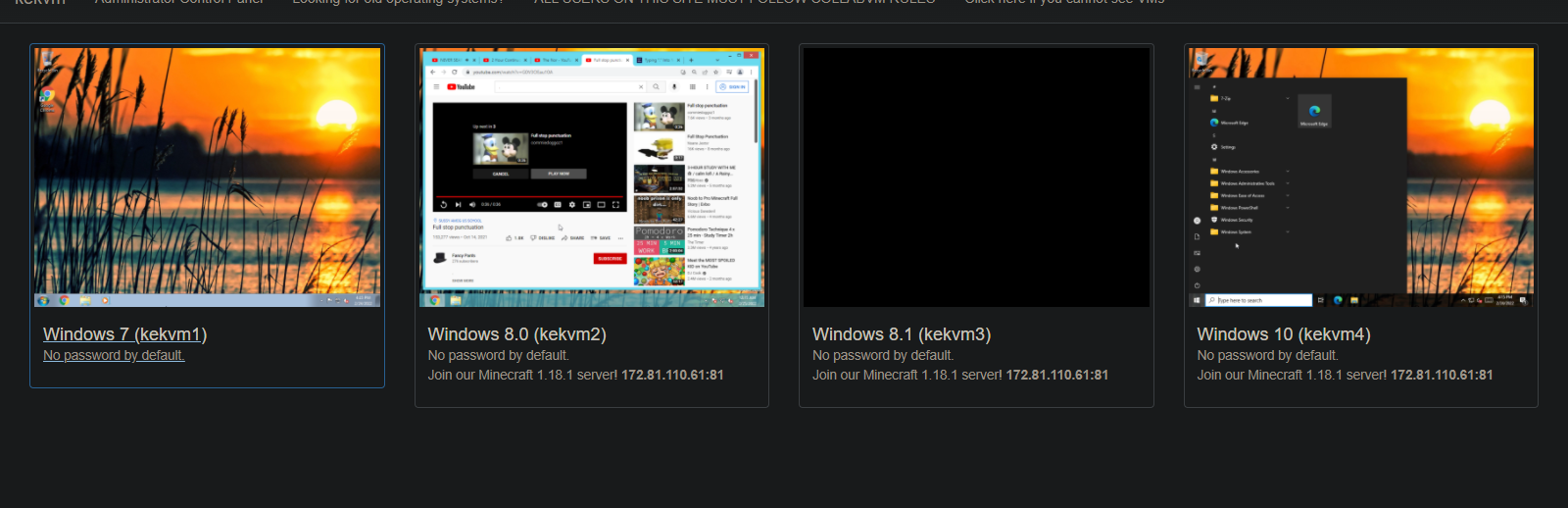Toggle YouTube autoplay switch in player
Viewport: 1568px width, 508px height.
point(542,205)
